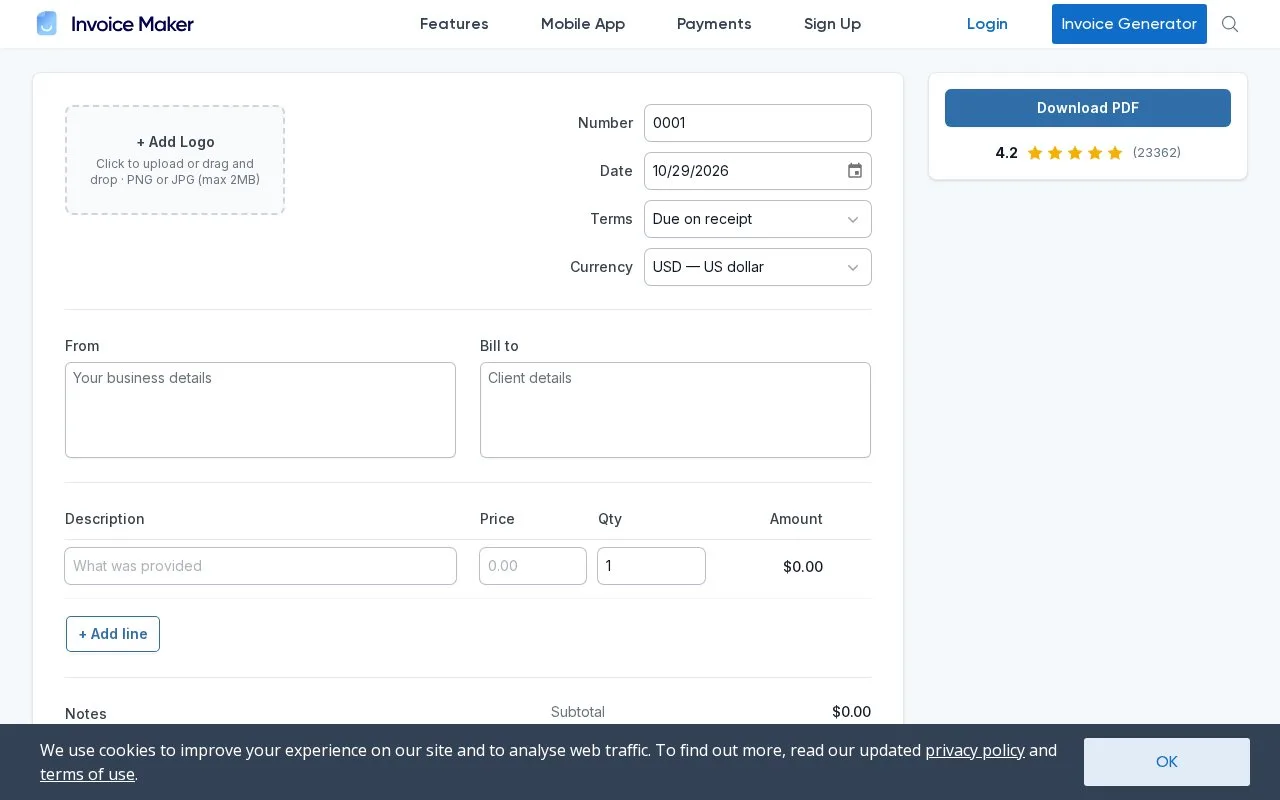Click the Notes label
The height and width of the screenshot is (800, 1280).
point(86,714)
